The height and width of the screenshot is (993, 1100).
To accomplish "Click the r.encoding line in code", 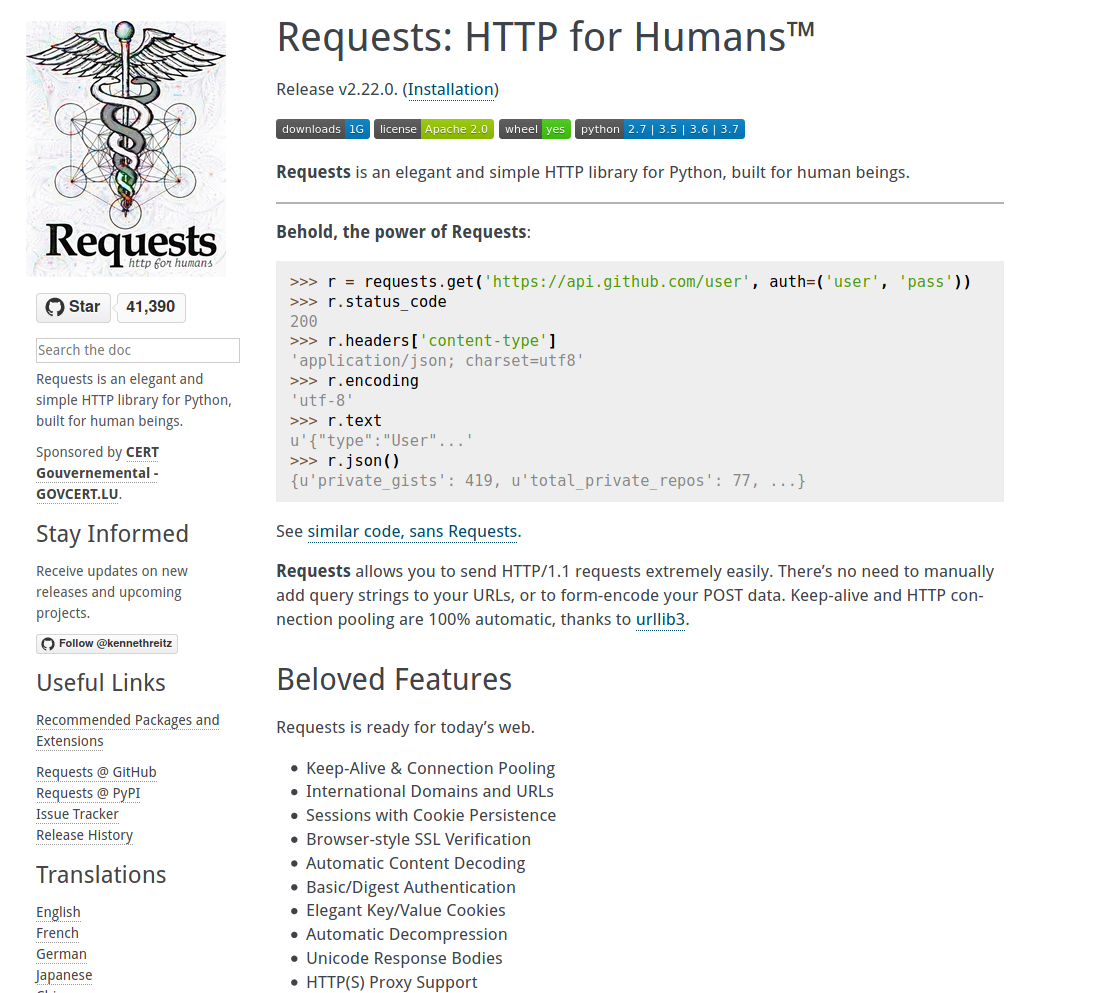I will pyautogui.click(x=354, y=381).
